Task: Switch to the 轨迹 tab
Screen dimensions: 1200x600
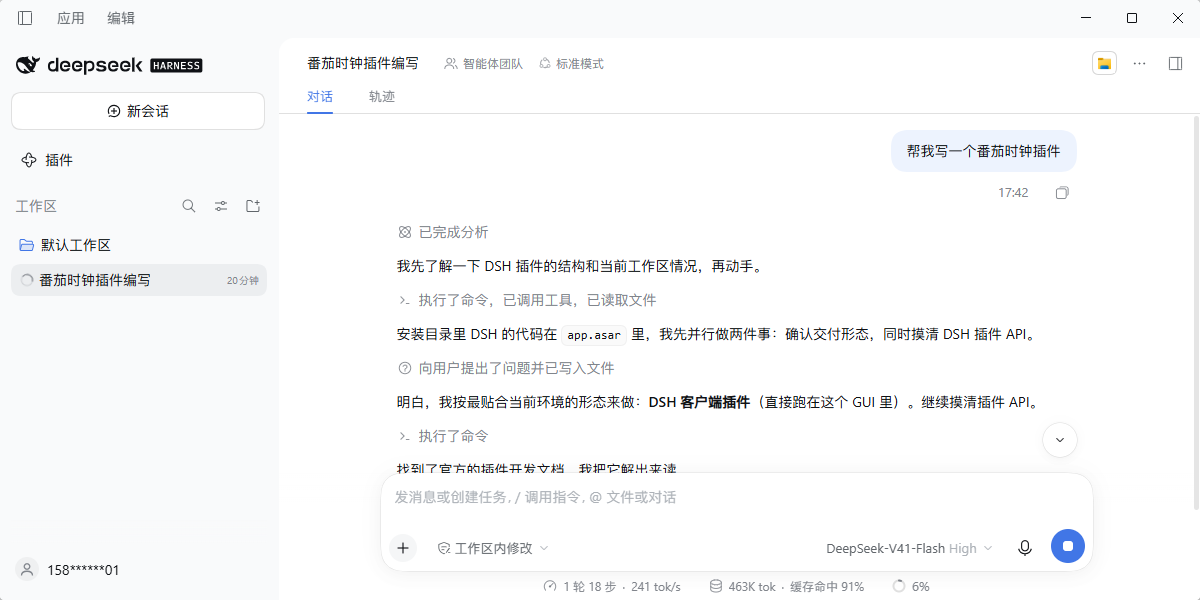Action: [x=382, y=97]
